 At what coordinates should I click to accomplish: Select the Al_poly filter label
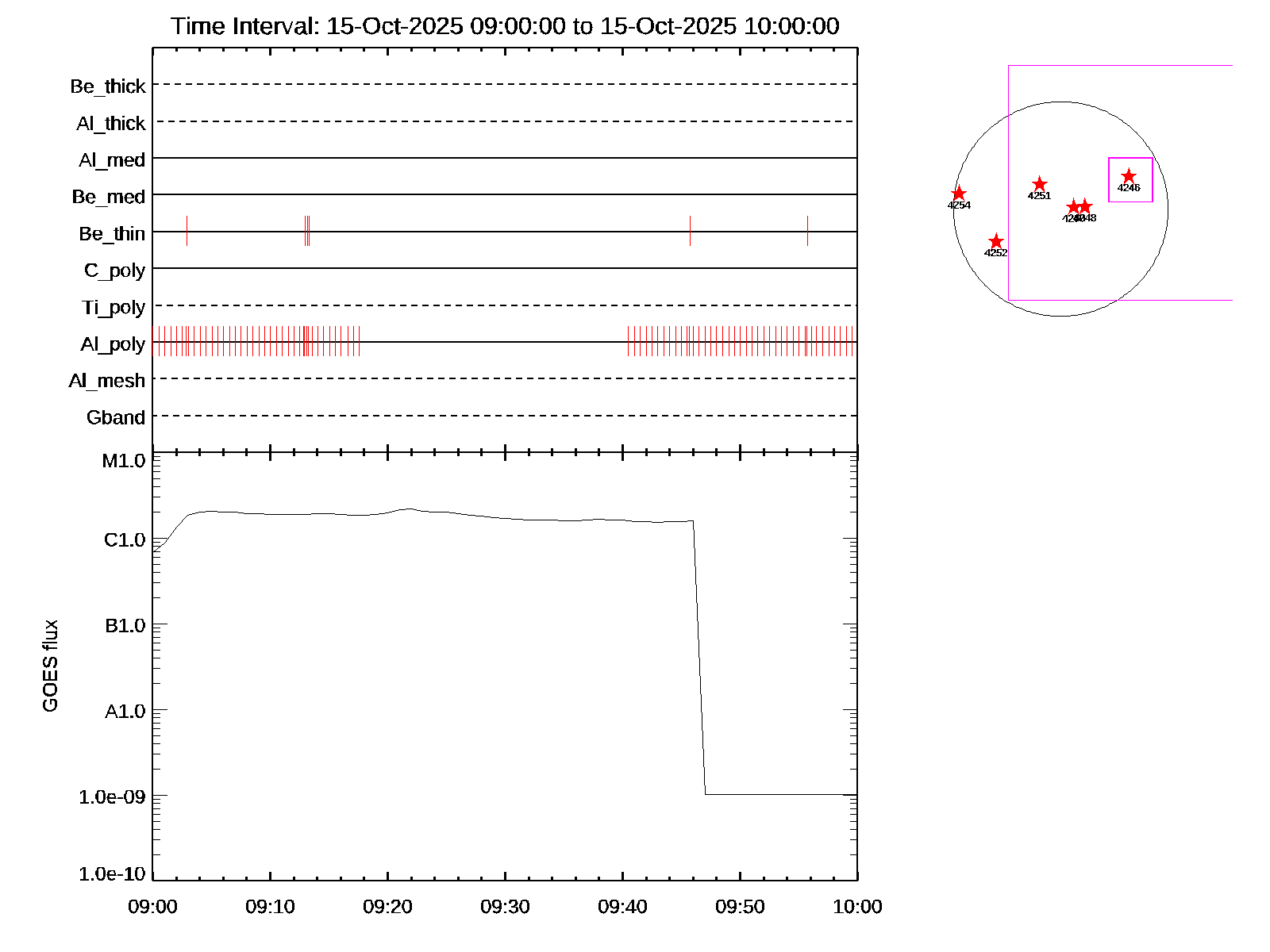pos(113,344)
